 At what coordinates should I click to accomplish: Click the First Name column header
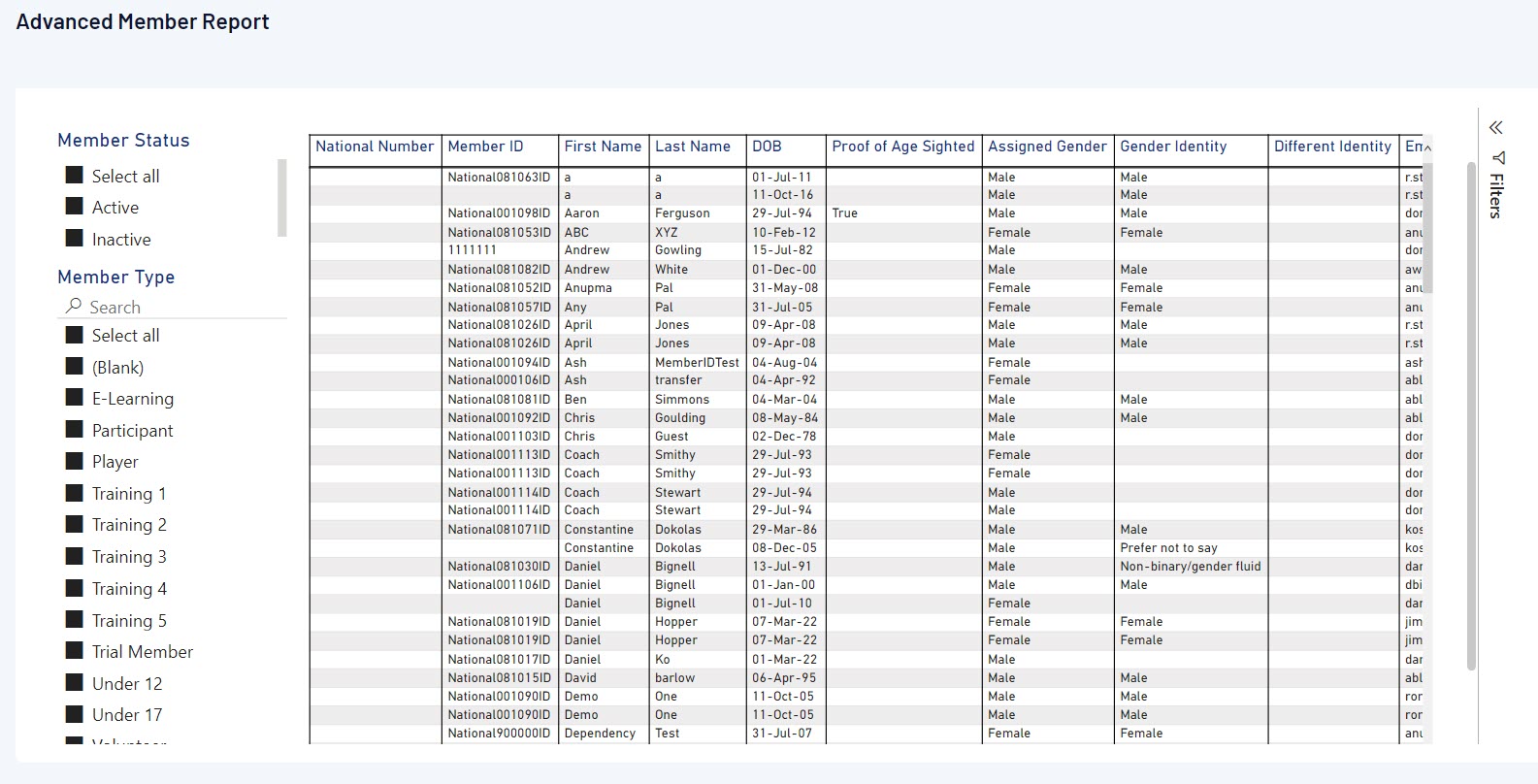pyautogui.click(x=603, y=147)
